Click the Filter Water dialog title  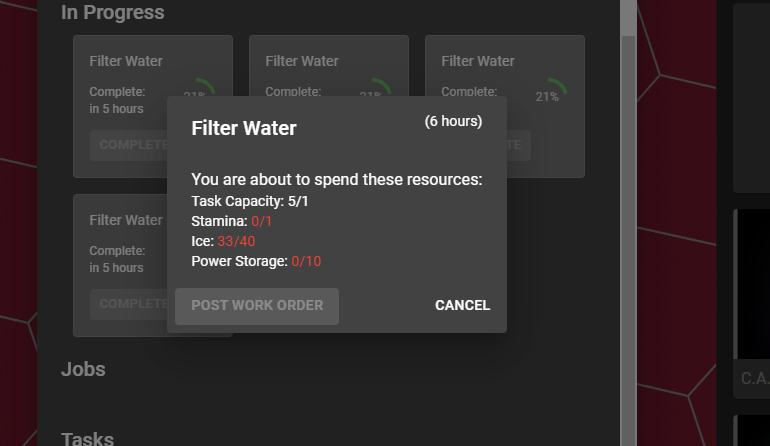(x=244, y=128)
